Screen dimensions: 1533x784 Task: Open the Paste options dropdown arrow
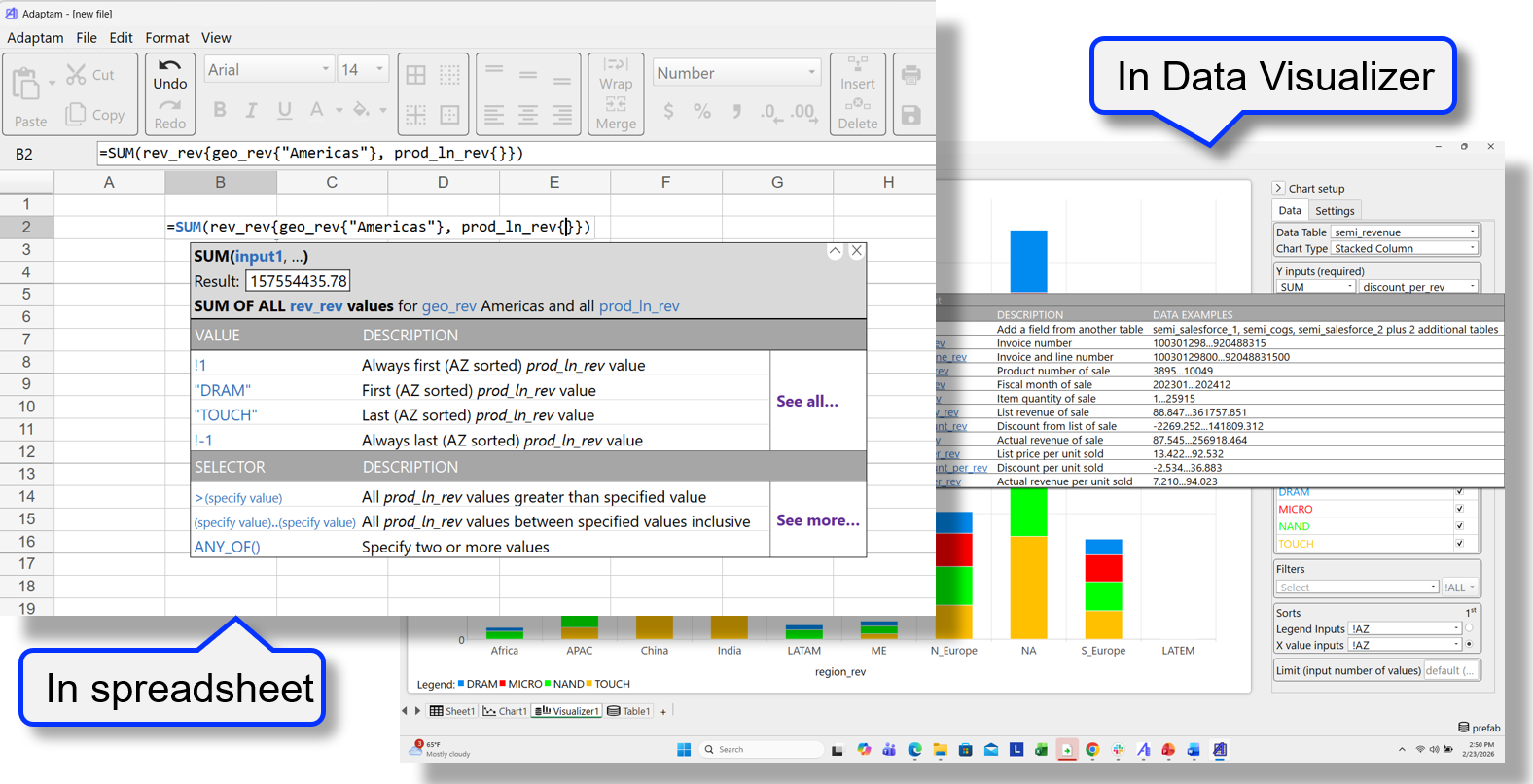point(52,84)
